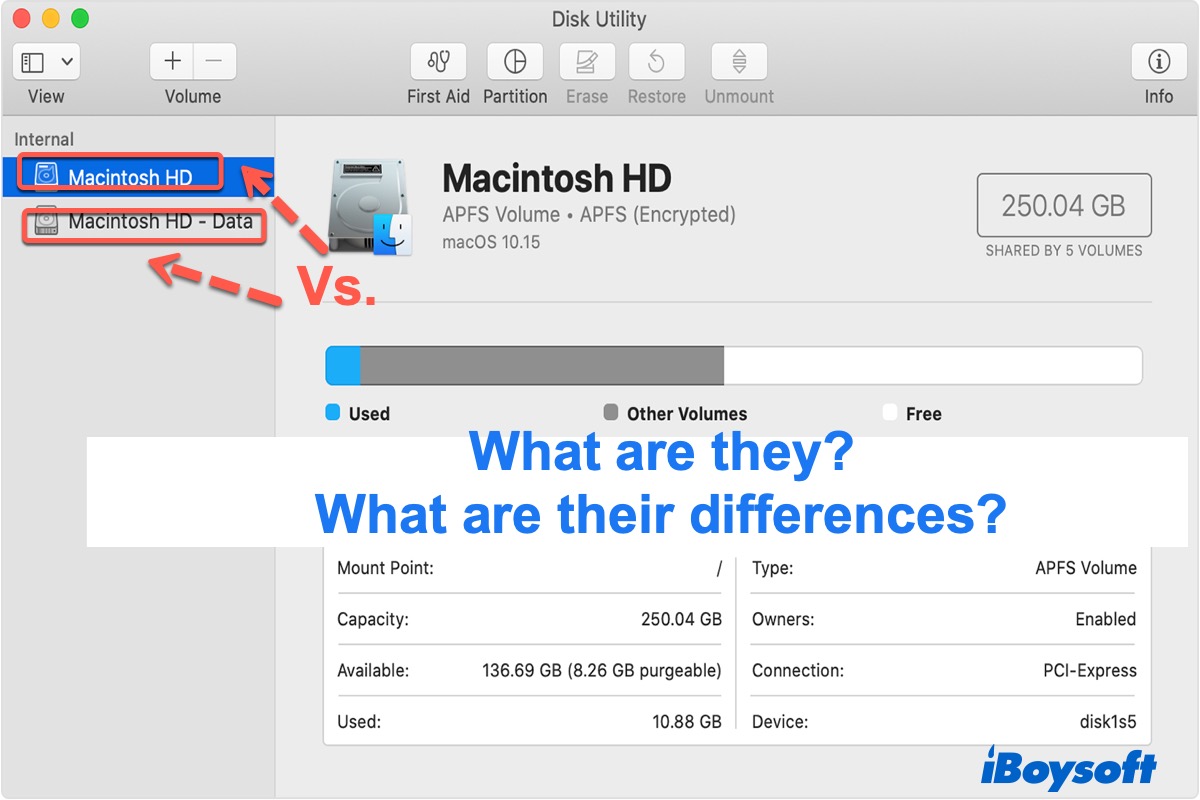This screenshot has height=800, width=1200.
Task: Collapse the Internal section in the sidebar
Action: [x=42, y=139]
